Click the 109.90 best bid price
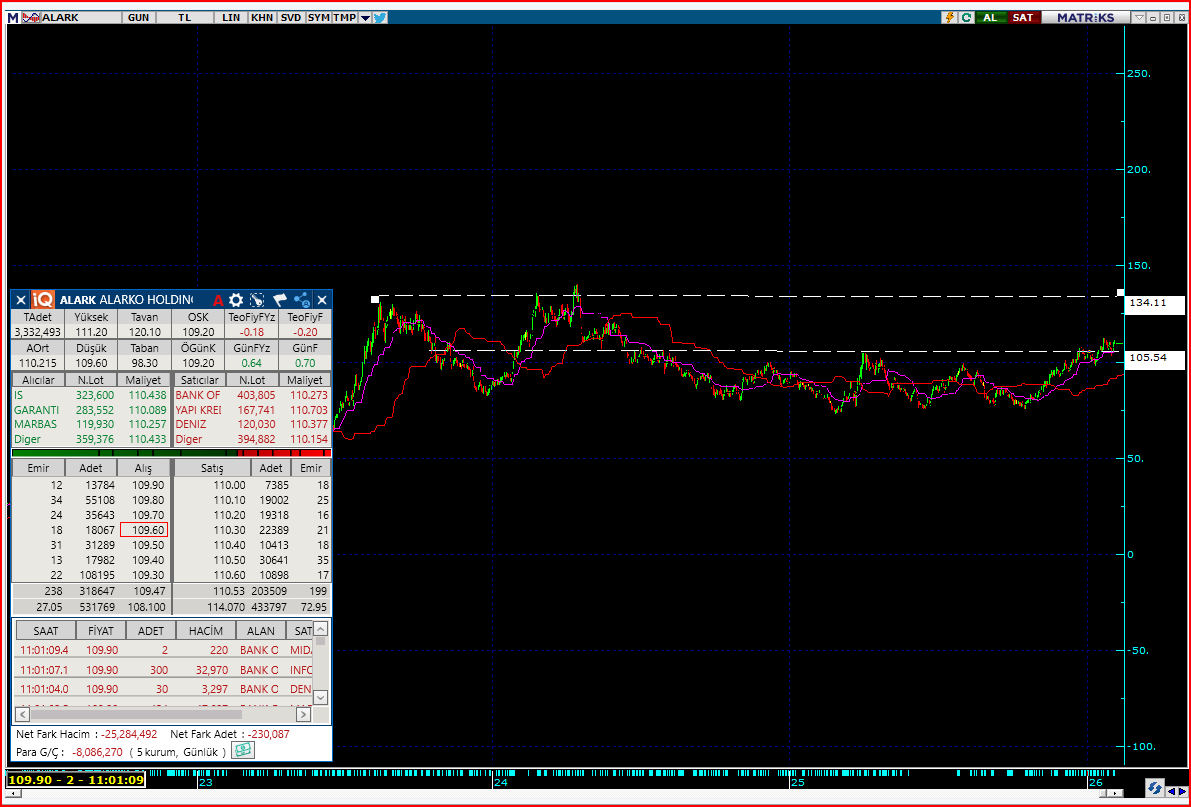Screen dimensions: 1191x807 (148, 485)
